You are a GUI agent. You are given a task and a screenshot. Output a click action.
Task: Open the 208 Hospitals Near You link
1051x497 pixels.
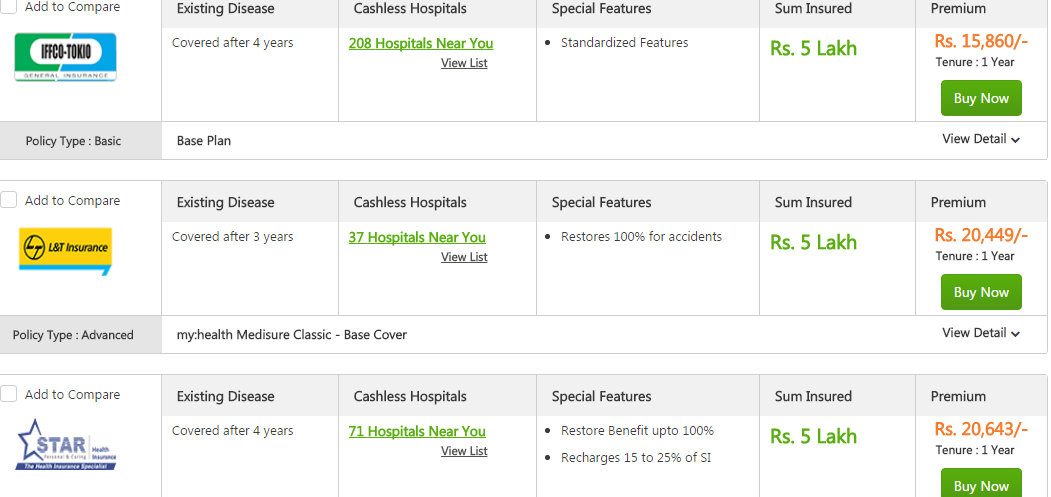(420, 43)
